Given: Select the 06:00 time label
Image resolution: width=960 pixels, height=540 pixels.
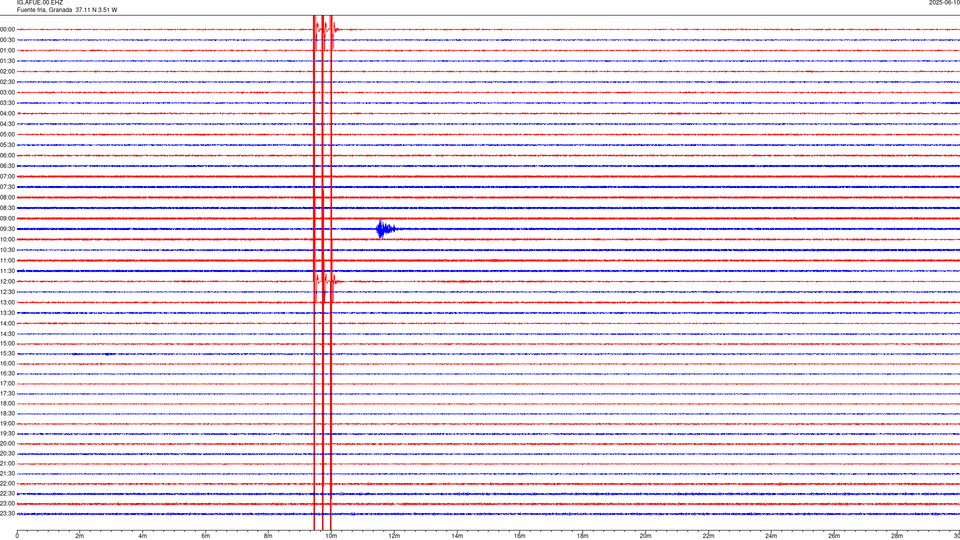Looking at the screenshot, I should [8, 156].
